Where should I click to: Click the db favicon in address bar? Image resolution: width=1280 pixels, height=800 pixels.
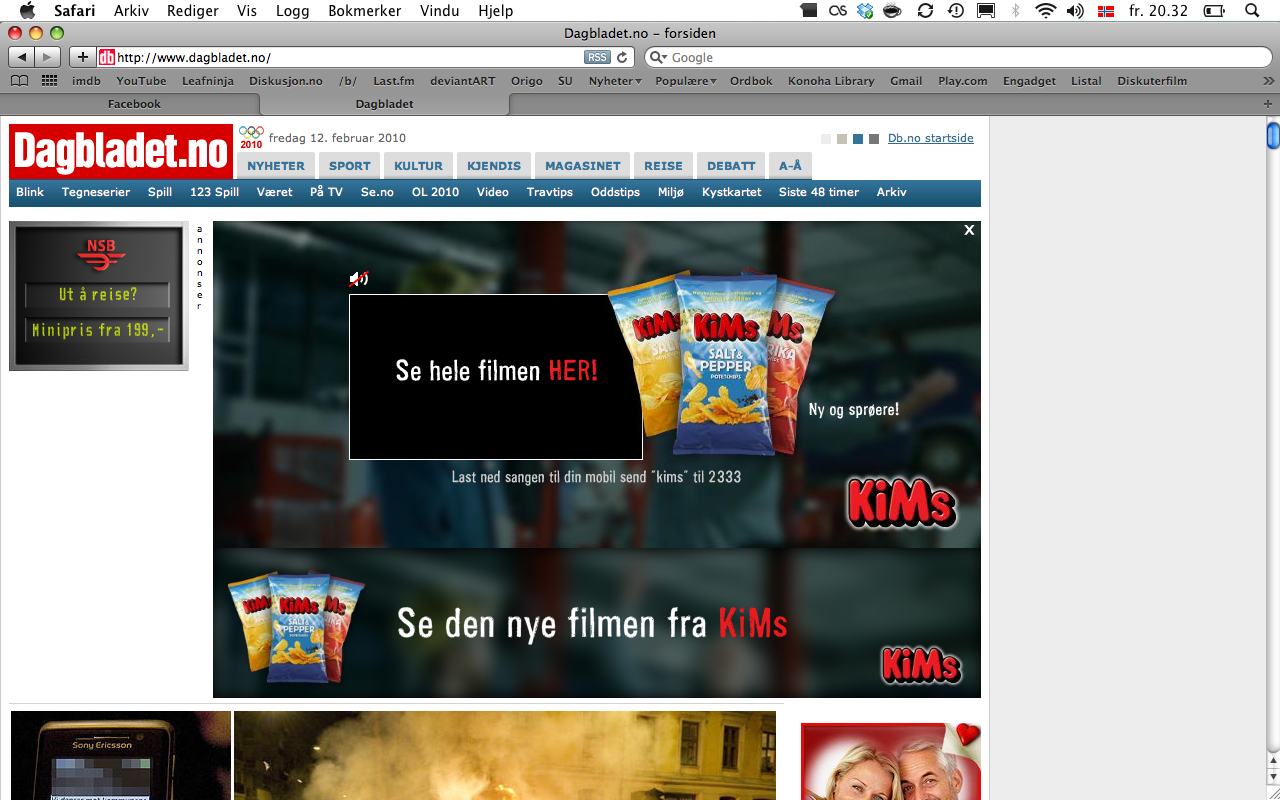pos(106,57)
